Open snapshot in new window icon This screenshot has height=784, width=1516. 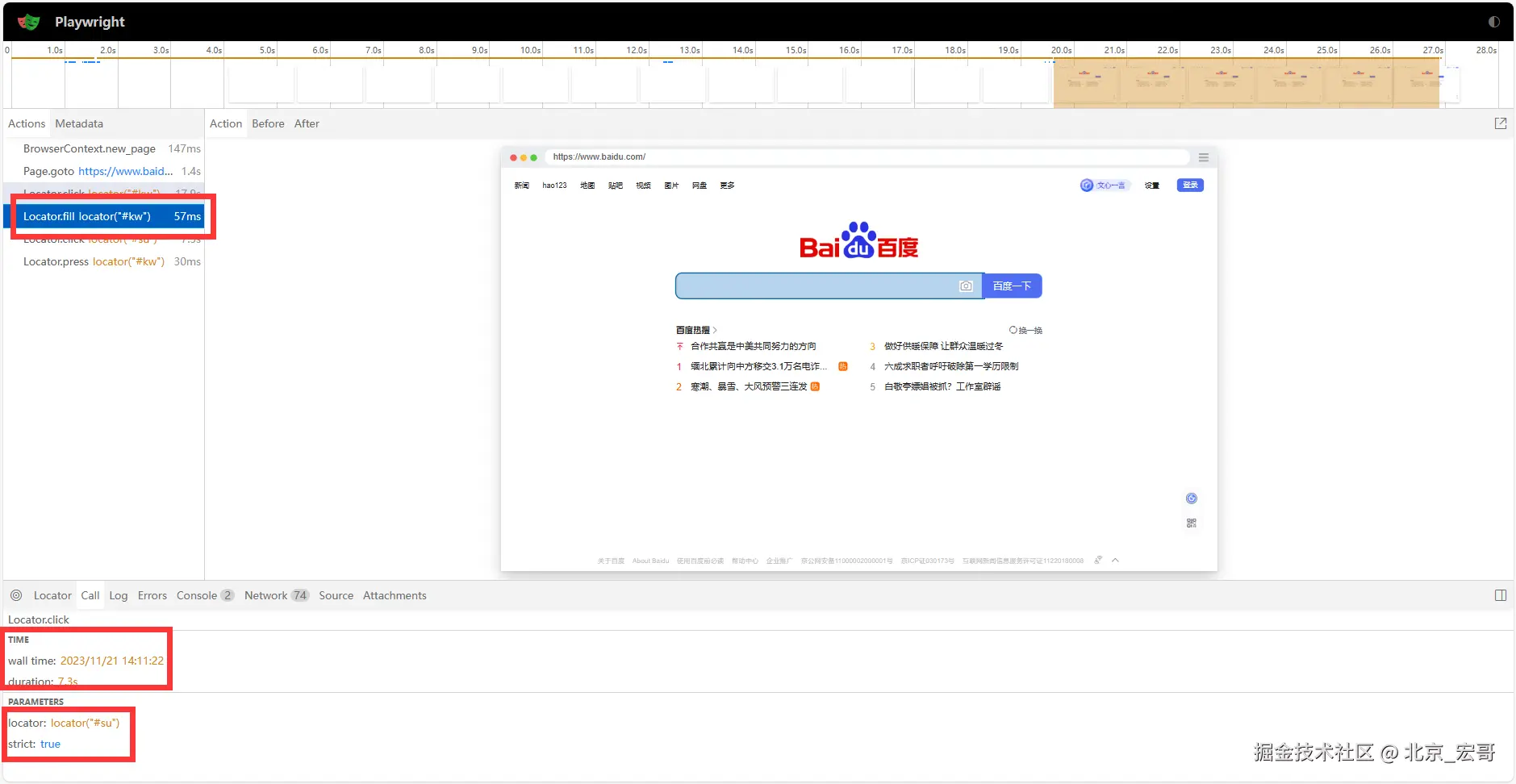pyautogui.click(x=1501, y=123)
